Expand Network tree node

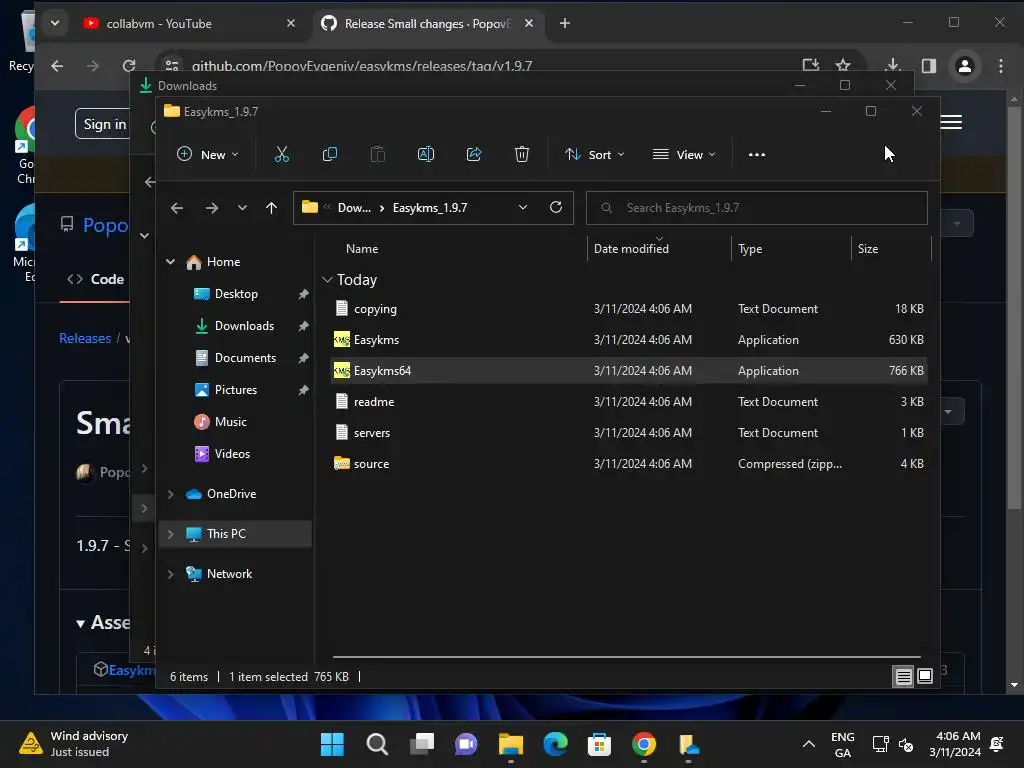pyautogui.click(x=170, y=574)
